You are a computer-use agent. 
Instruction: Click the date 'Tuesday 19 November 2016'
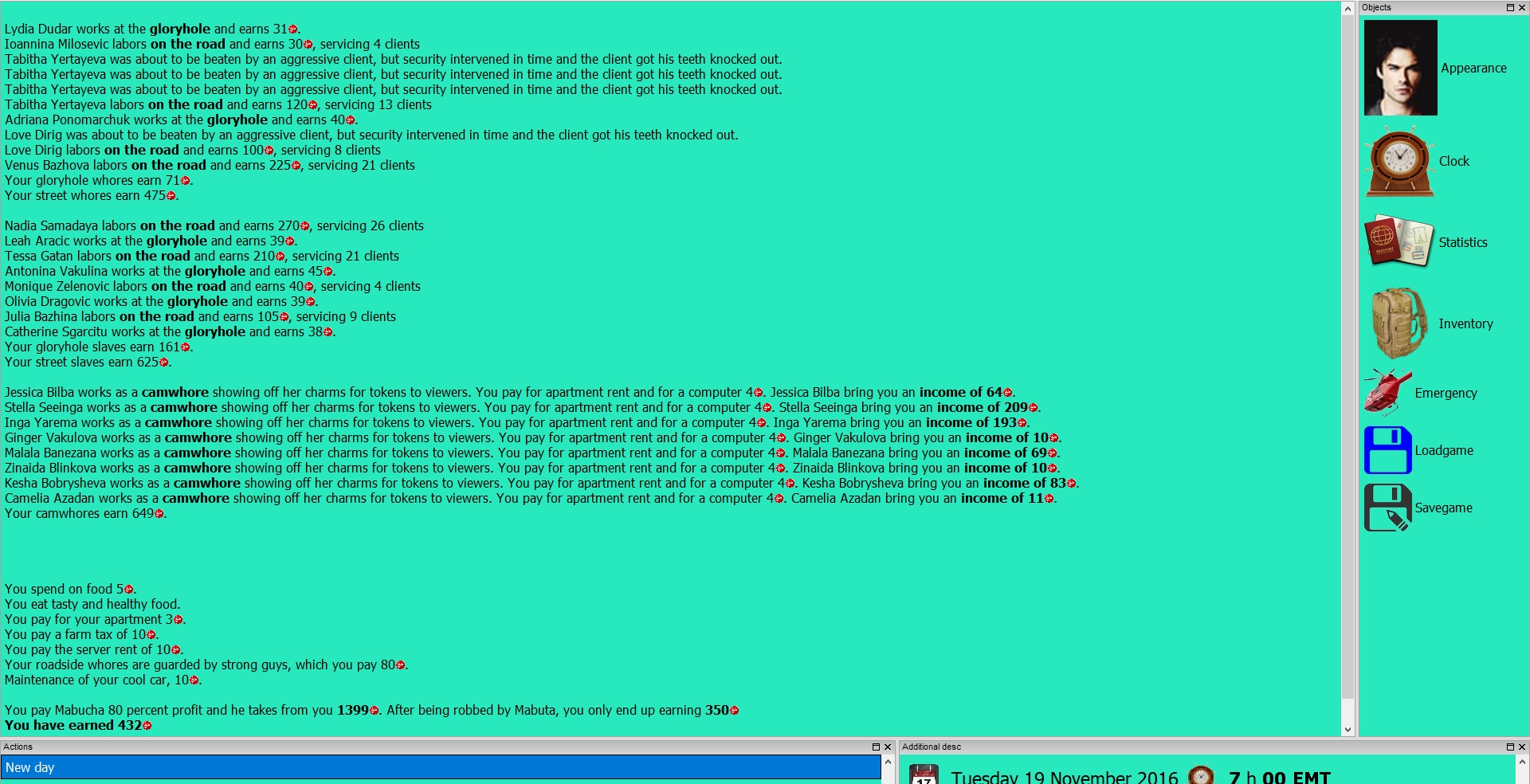coord(1064,777)
